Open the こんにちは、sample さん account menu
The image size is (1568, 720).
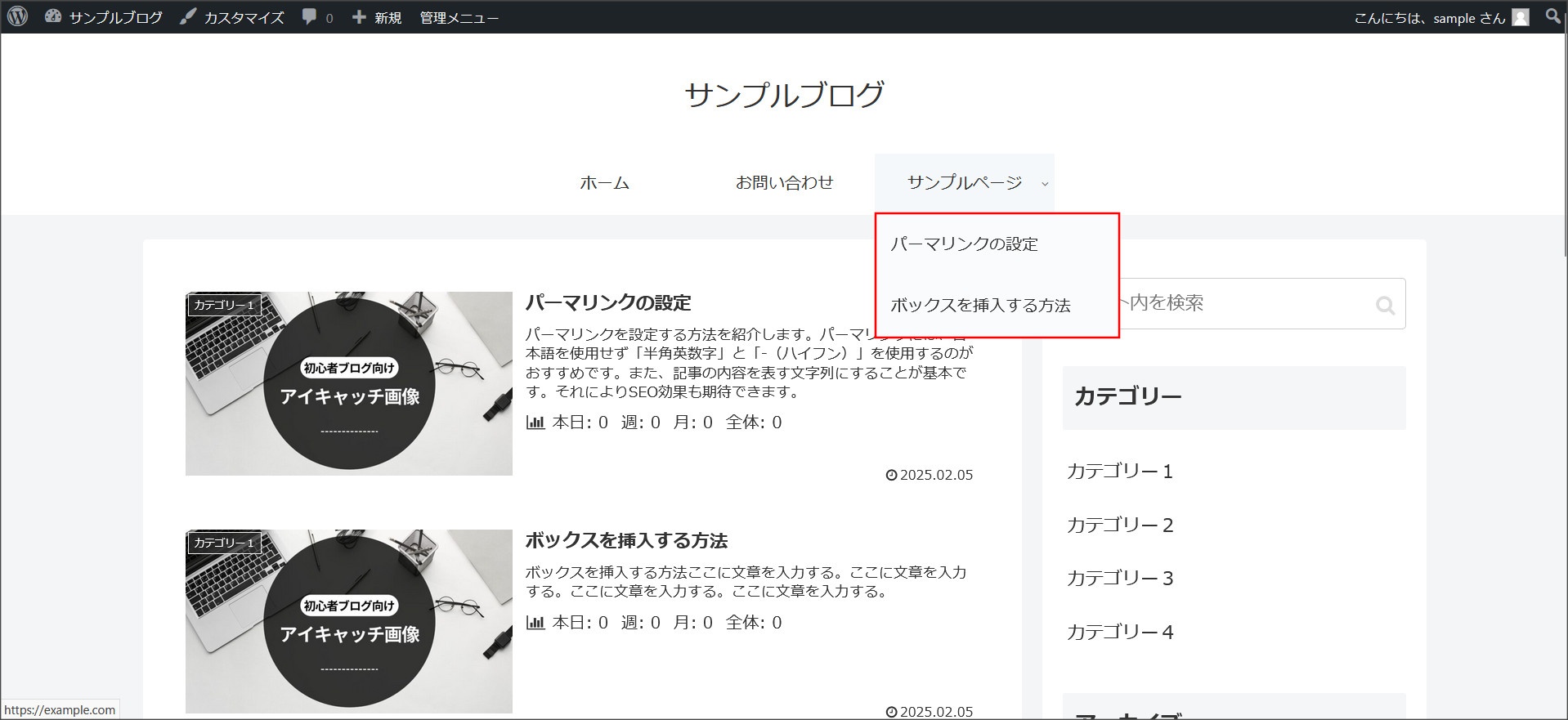1428,18
